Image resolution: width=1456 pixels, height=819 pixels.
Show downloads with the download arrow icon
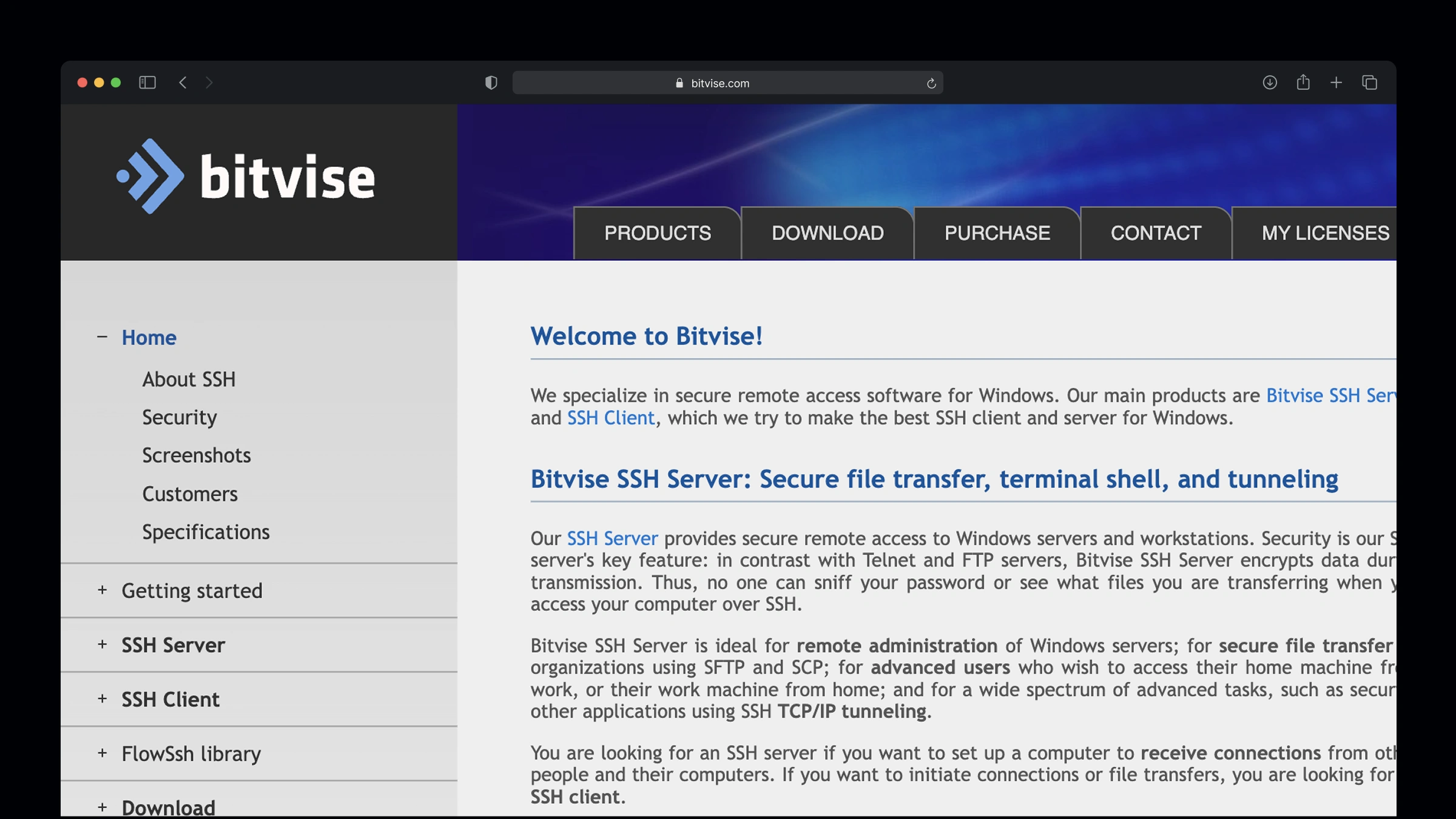pos(1270,83)
